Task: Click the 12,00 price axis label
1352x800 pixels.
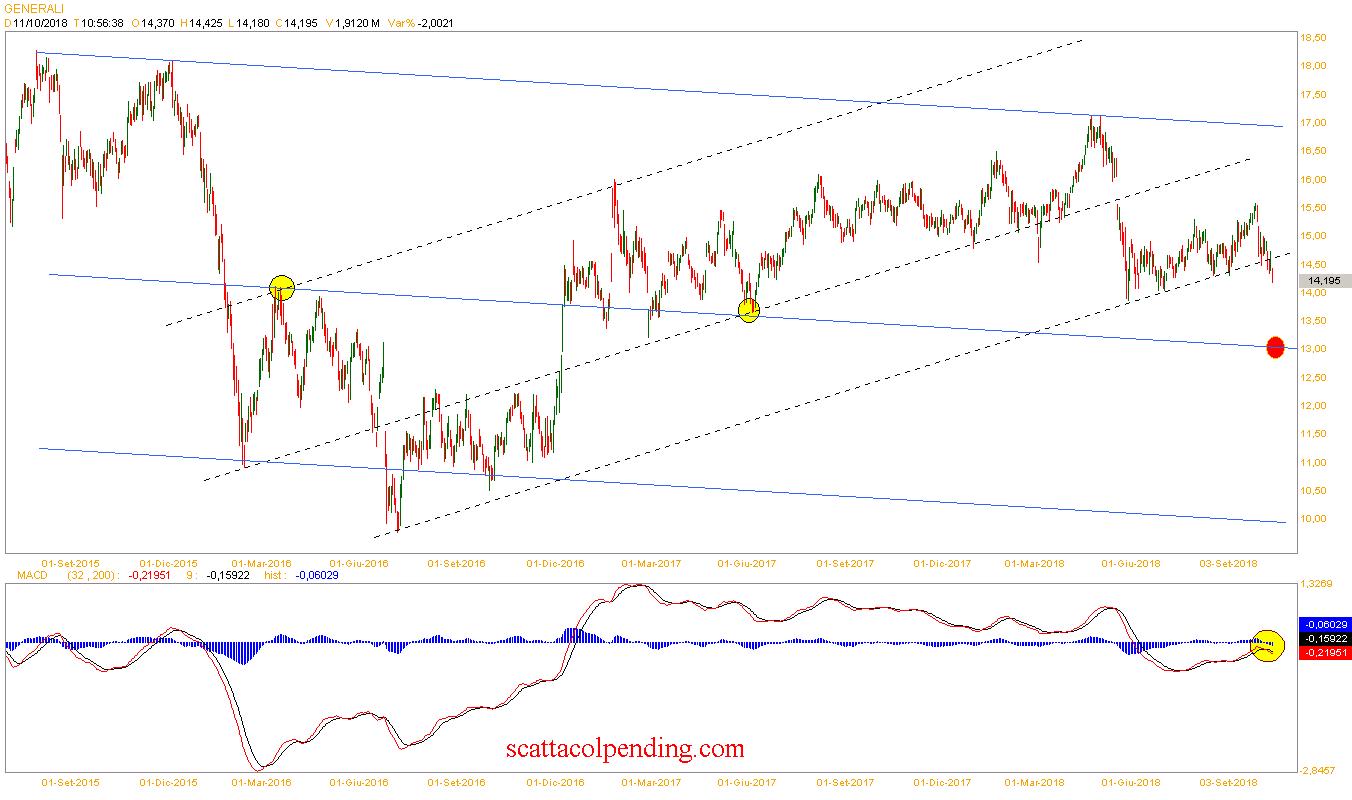Action: point(1312,406)
